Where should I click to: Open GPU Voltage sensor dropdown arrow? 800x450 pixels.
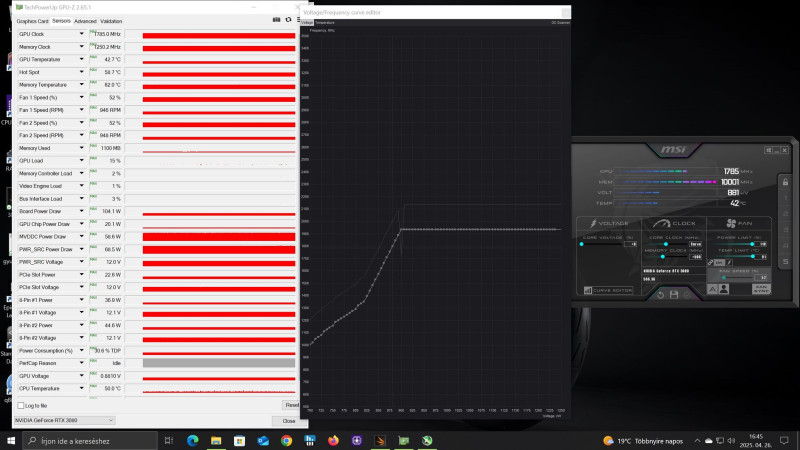click(81, 376)
